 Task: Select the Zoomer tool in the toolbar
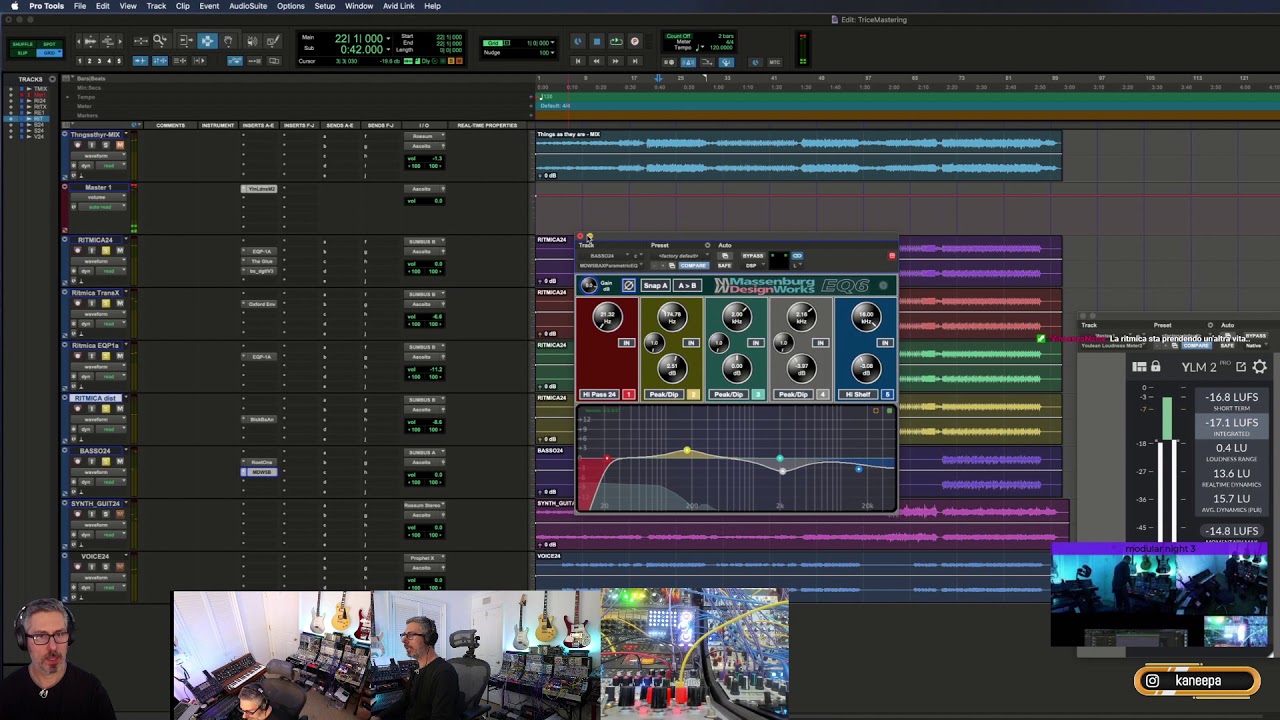[x=160, y=41]
